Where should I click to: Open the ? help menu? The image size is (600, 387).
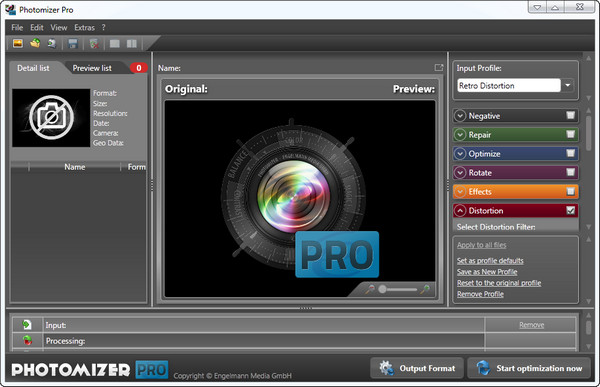pos(103,28)
